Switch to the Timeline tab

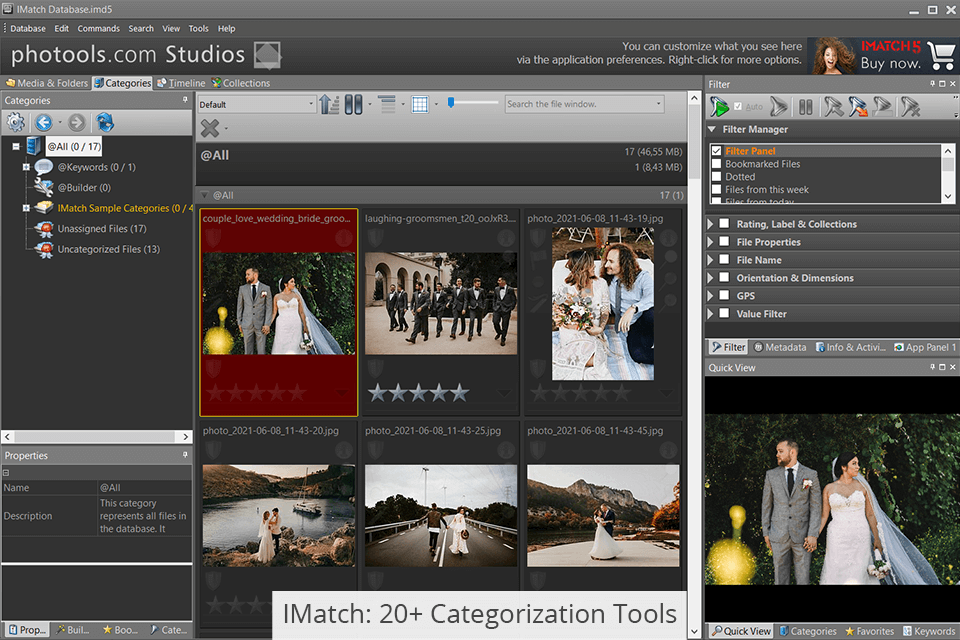[181, 83]
